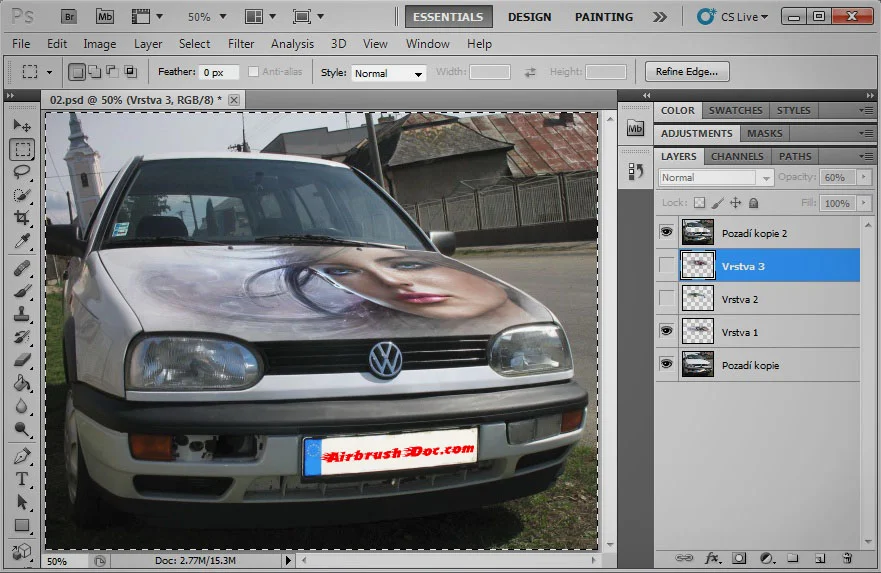Open the Style dropdown set to Normal
Screen dimensions: 881x573
(388, 73)
